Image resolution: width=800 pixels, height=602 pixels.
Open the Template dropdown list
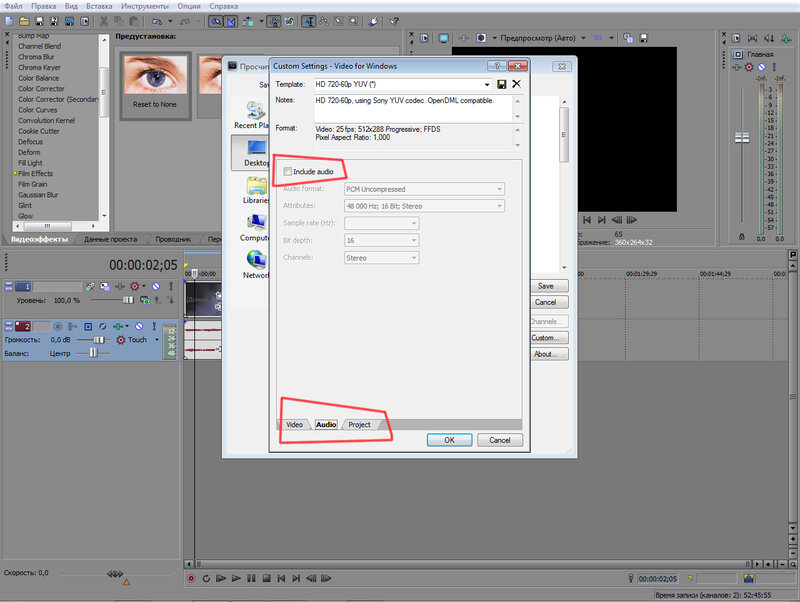[x=488, y=85]
